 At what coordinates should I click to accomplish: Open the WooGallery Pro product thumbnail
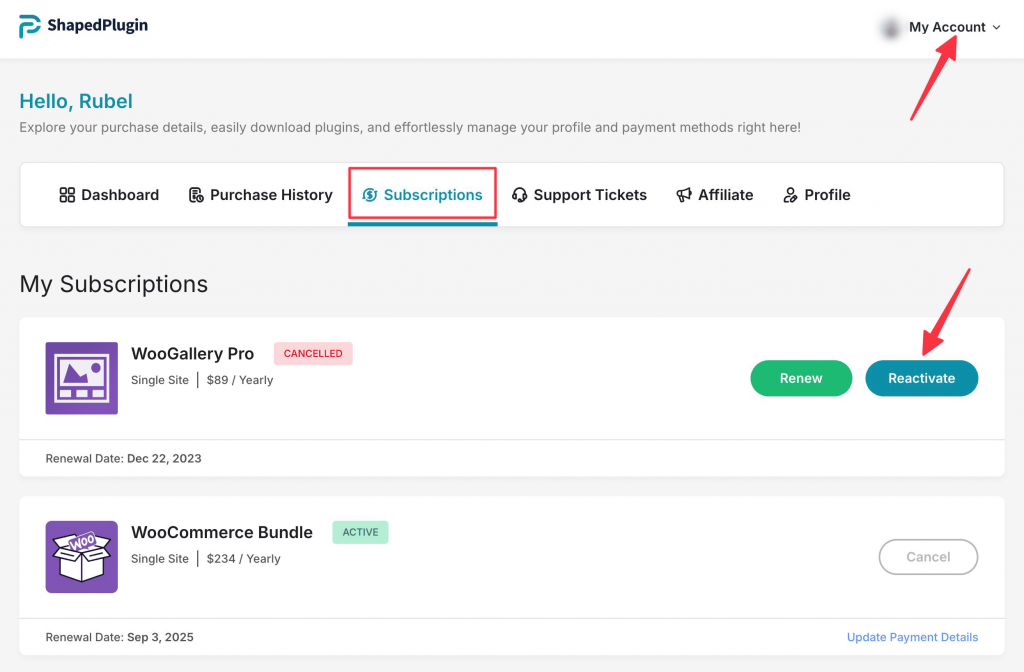82,378
